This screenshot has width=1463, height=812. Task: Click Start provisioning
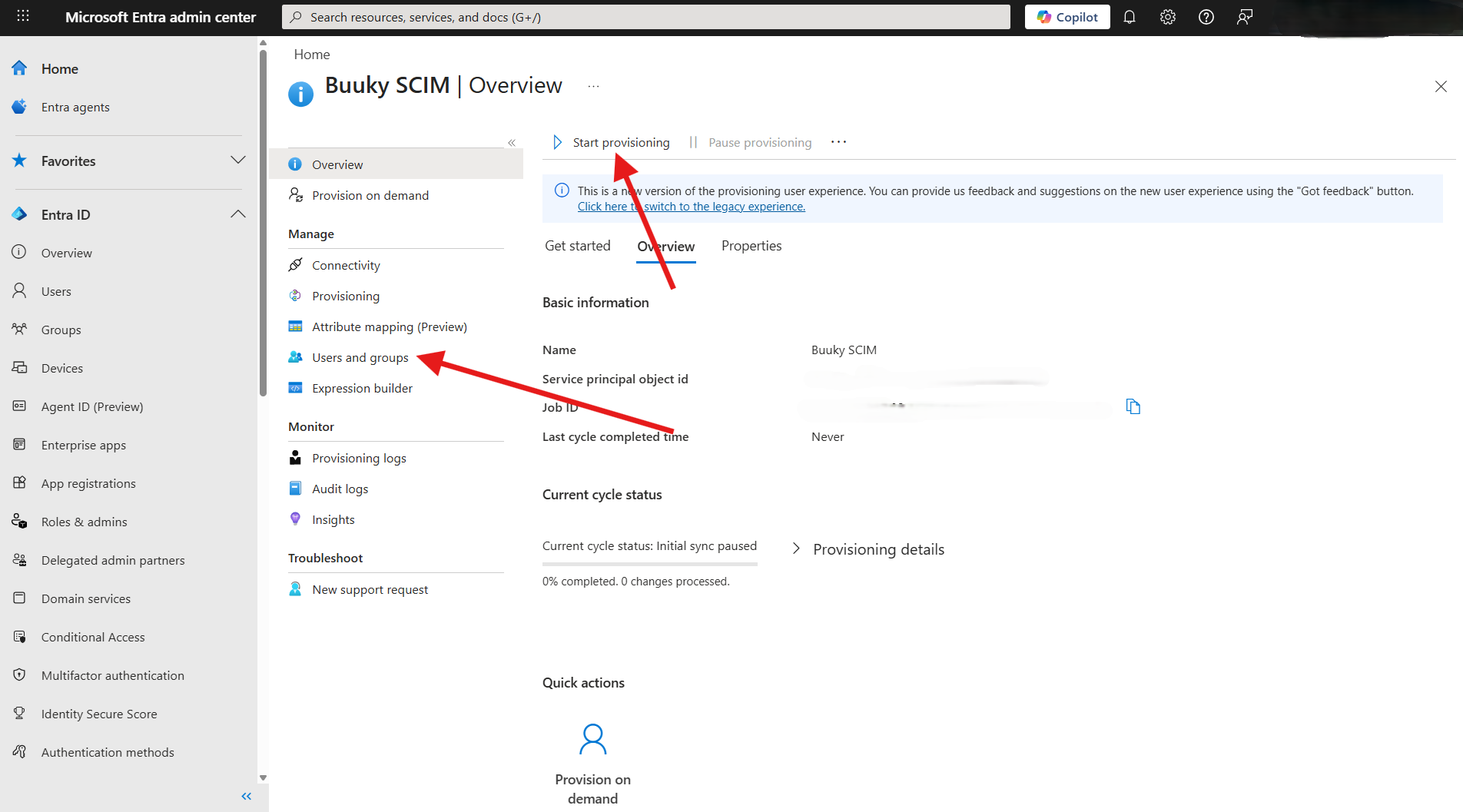[612, 143]
